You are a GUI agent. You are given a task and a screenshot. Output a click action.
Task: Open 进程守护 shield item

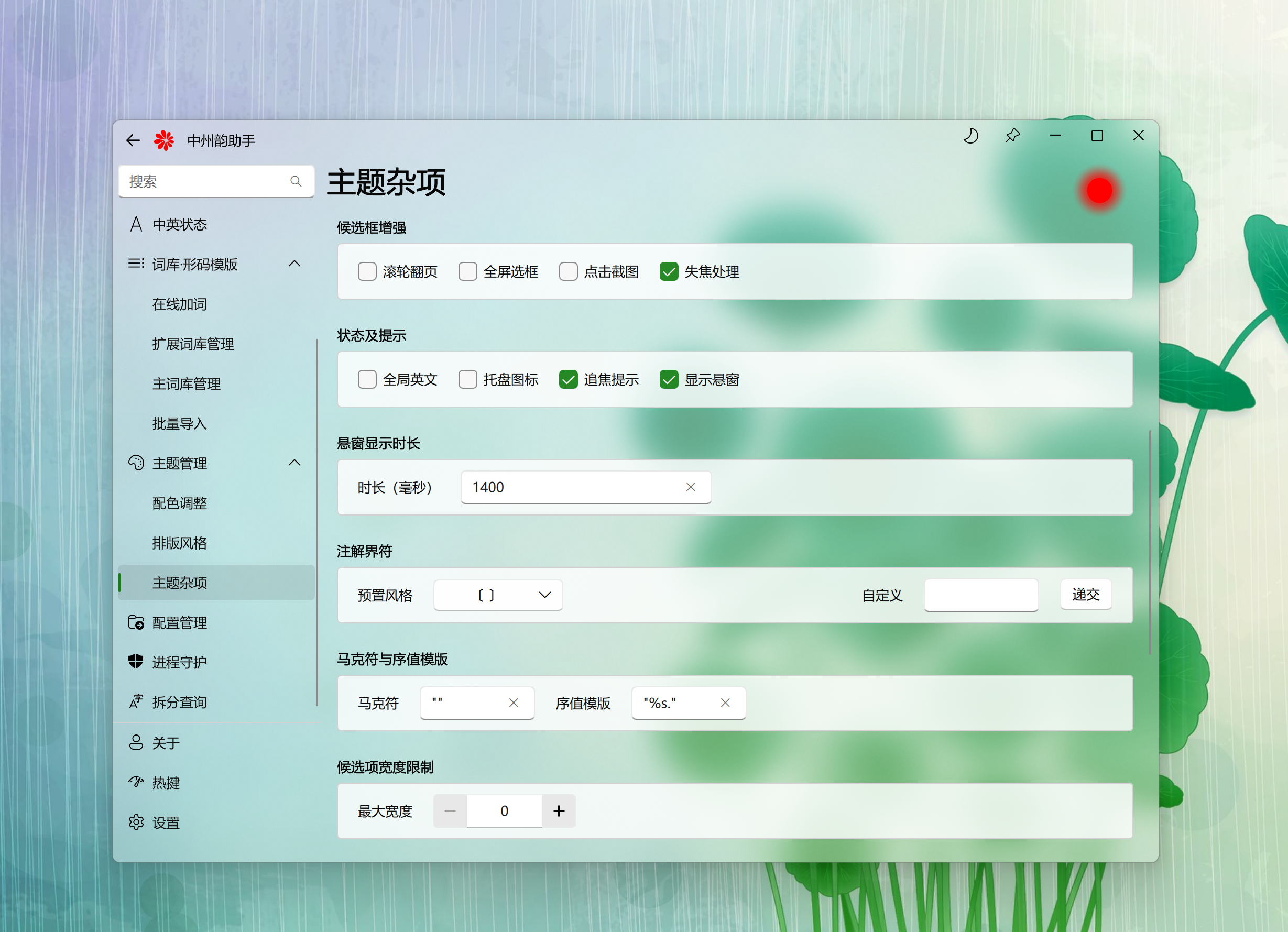pyautogui.click(x=179, y=662)
